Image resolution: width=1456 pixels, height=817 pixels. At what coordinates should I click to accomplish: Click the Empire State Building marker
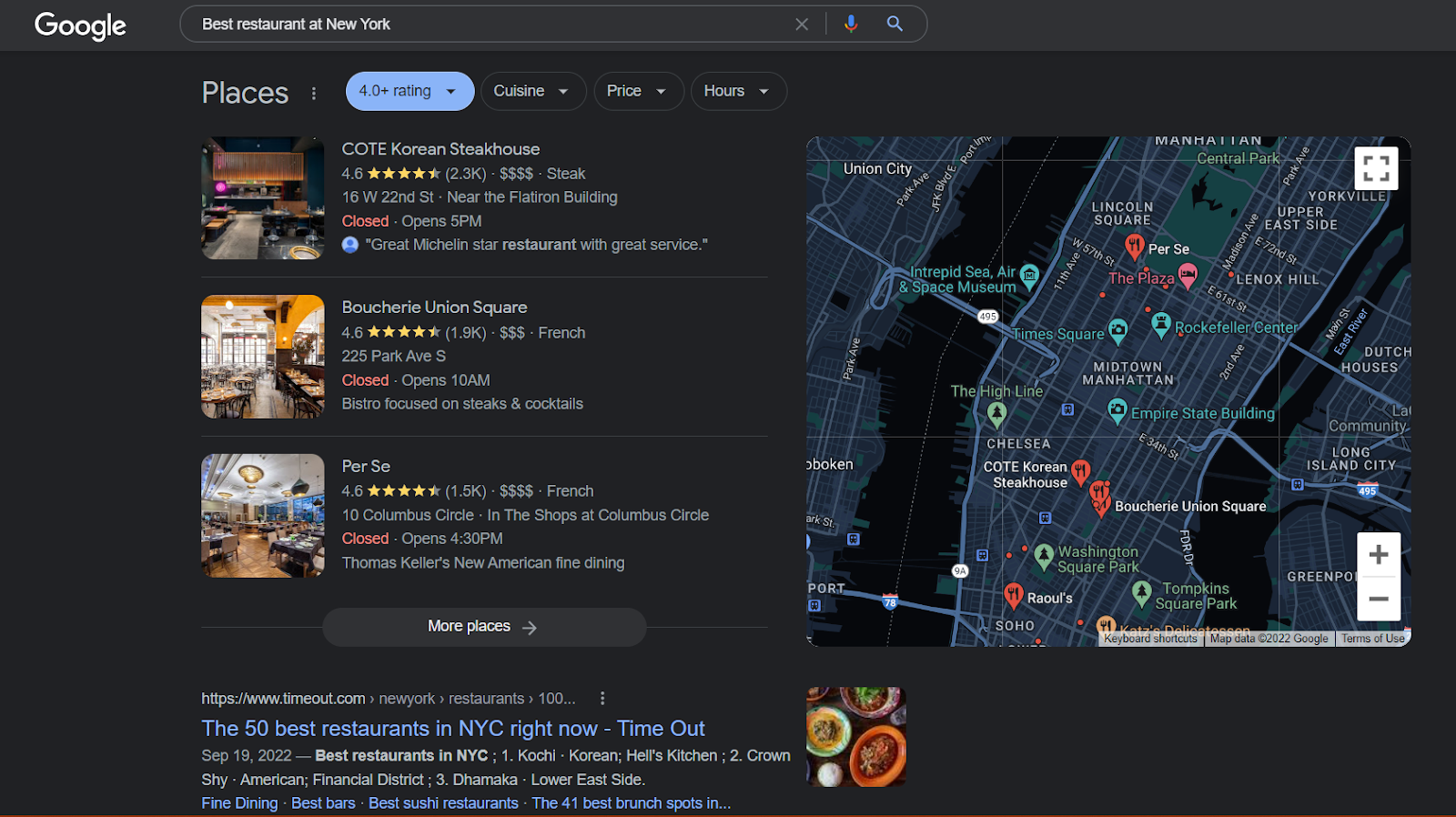click(x=1117, y=410)
